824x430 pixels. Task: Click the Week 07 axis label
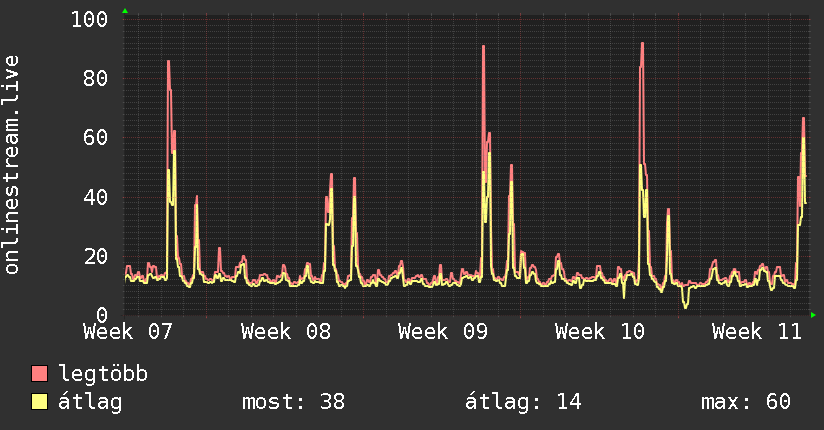pyautogui.click(x=128, y=332)
